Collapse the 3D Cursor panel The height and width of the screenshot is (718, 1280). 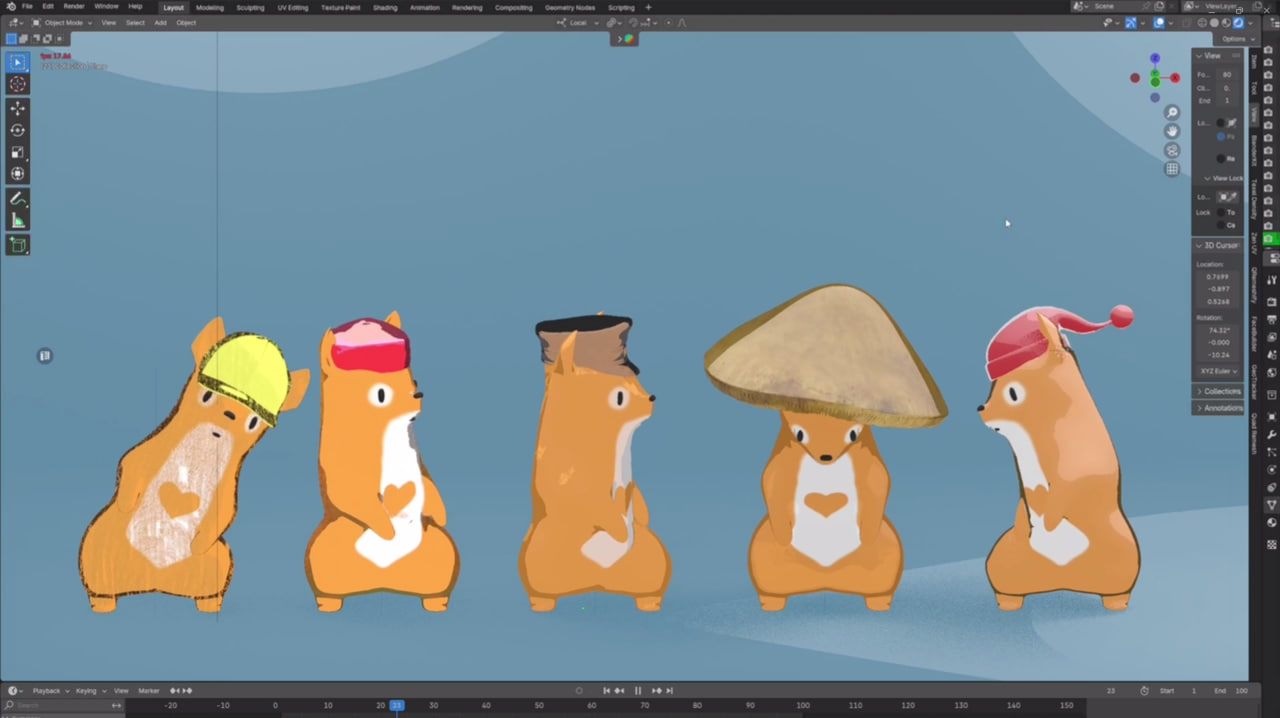click(1217, 245)
